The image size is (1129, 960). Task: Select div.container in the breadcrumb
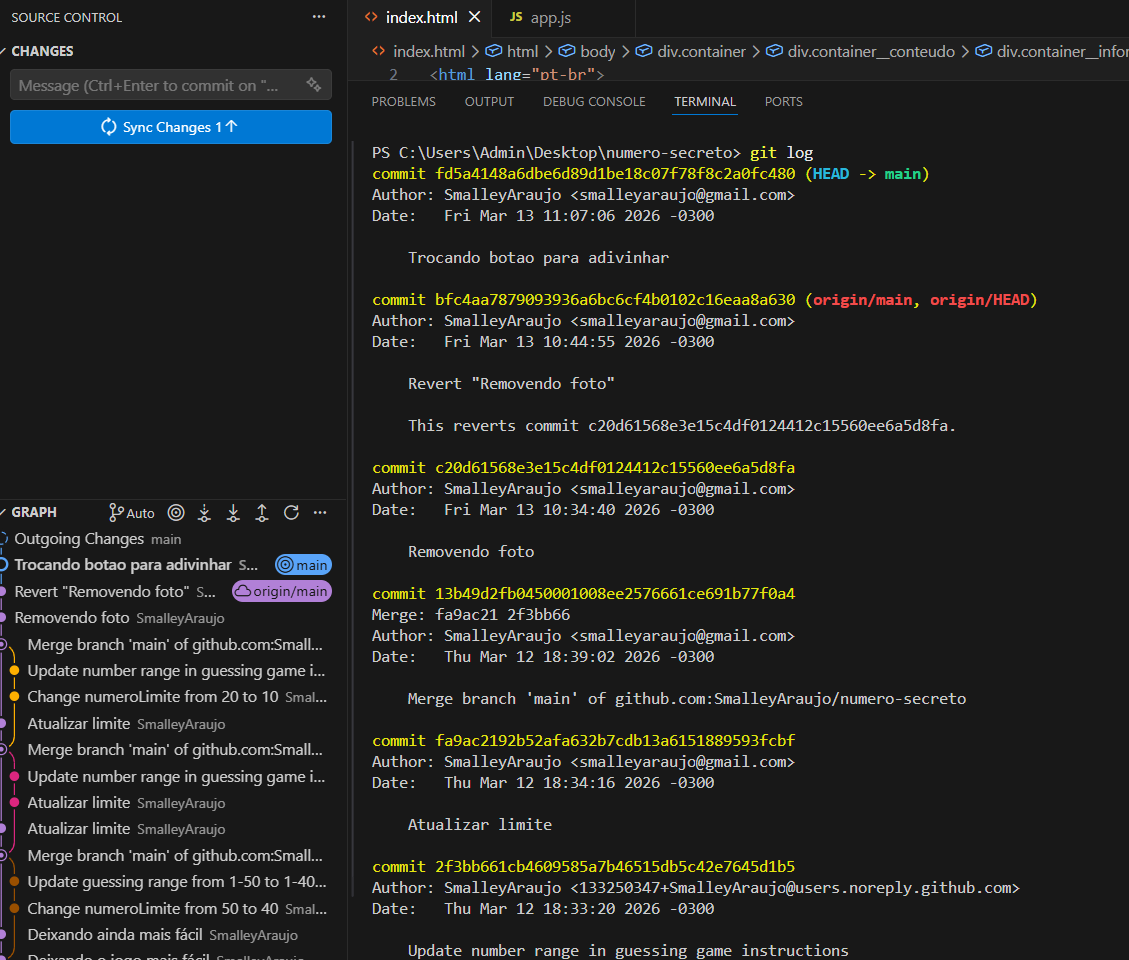pos(700,51)
